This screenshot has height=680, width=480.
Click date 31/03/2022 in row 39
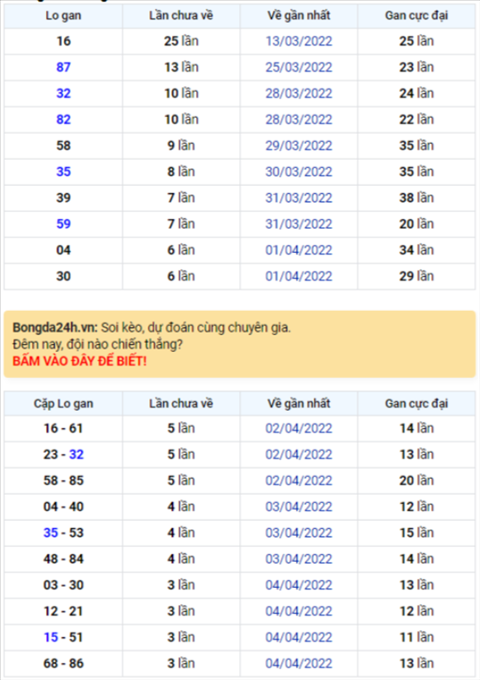[x=299, y=198]
